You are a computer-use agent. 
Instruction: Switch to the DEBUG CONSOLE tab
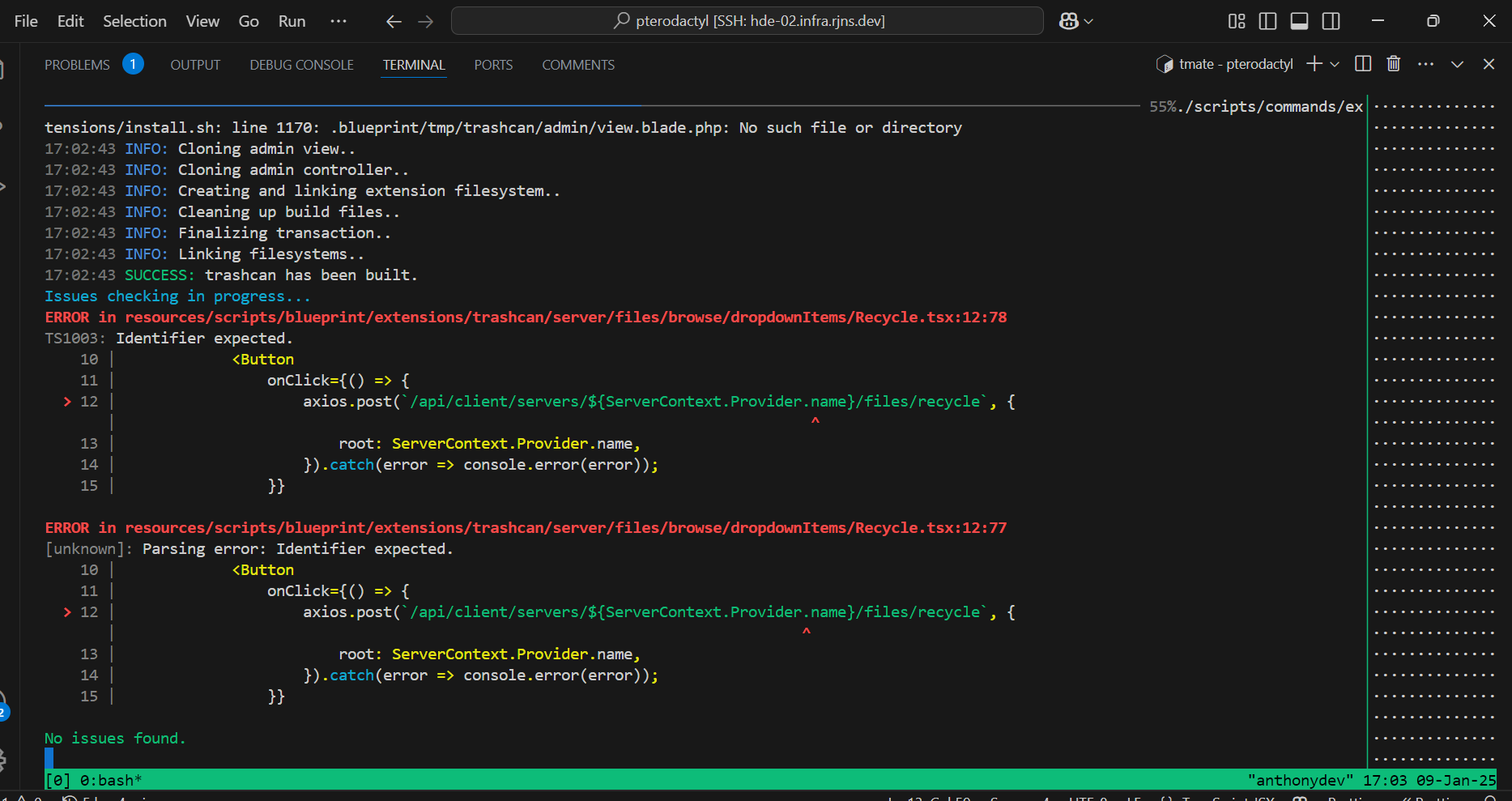tap(301, 65)
